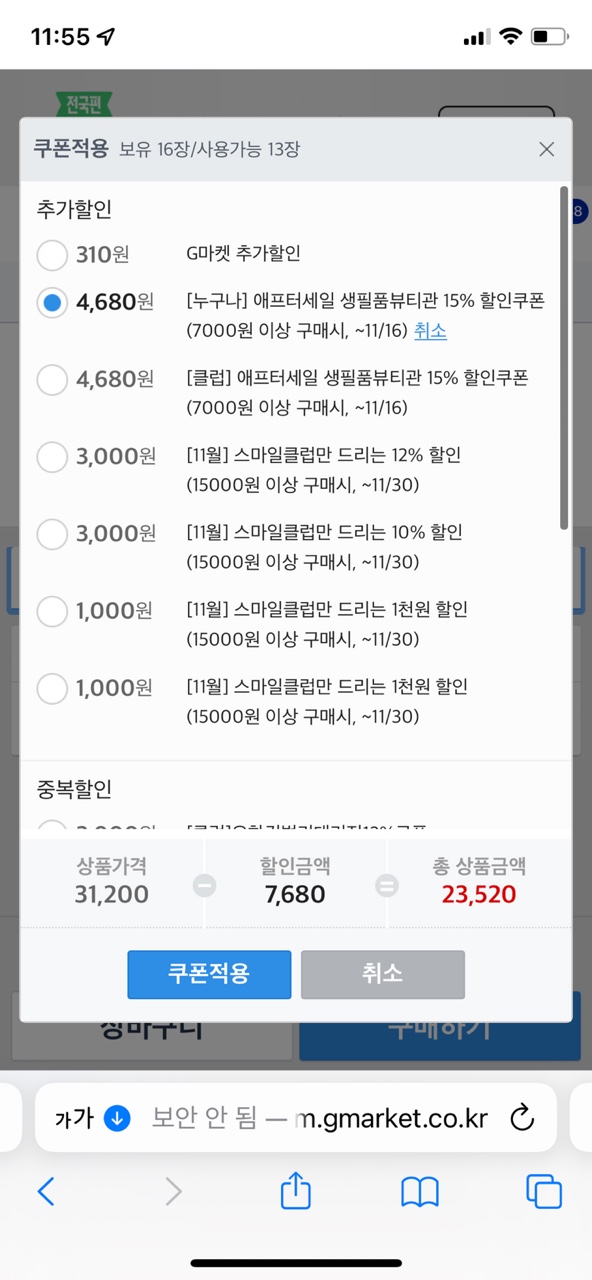Image resolution: width=592 pixels, height=1280 pixels.
Task: Open the 가가 text size page menu
Action: point(74,1117)
